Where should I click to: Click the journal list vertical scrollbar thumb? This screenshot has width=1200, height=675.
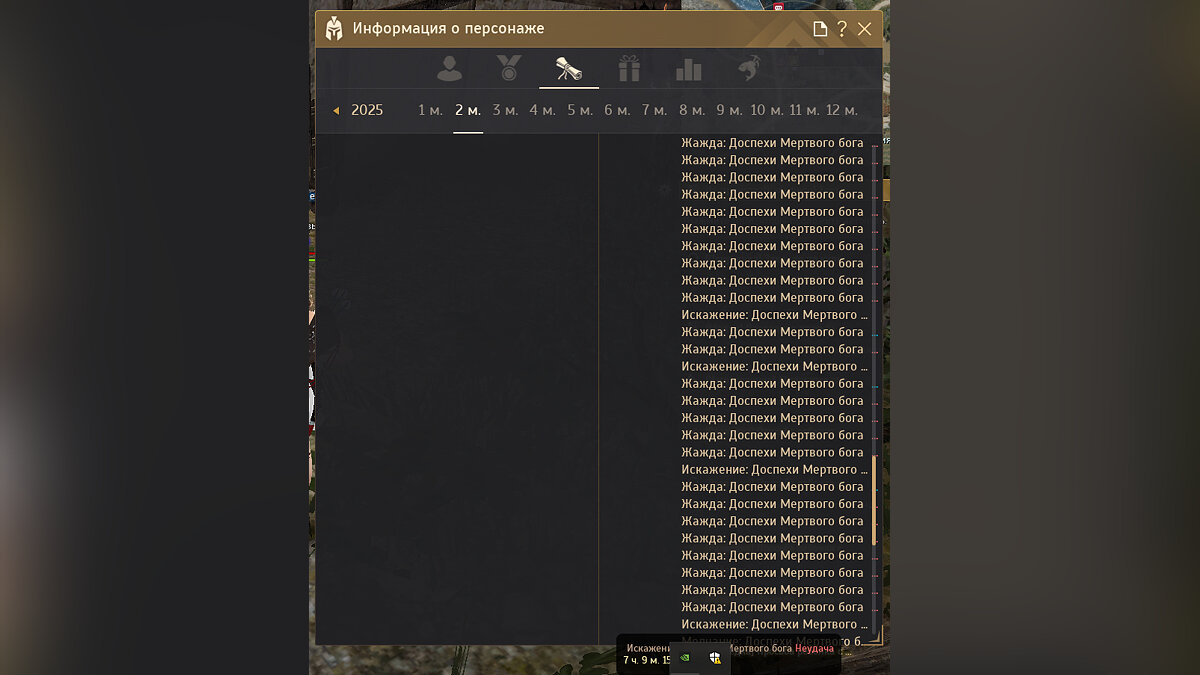[874, 500]
